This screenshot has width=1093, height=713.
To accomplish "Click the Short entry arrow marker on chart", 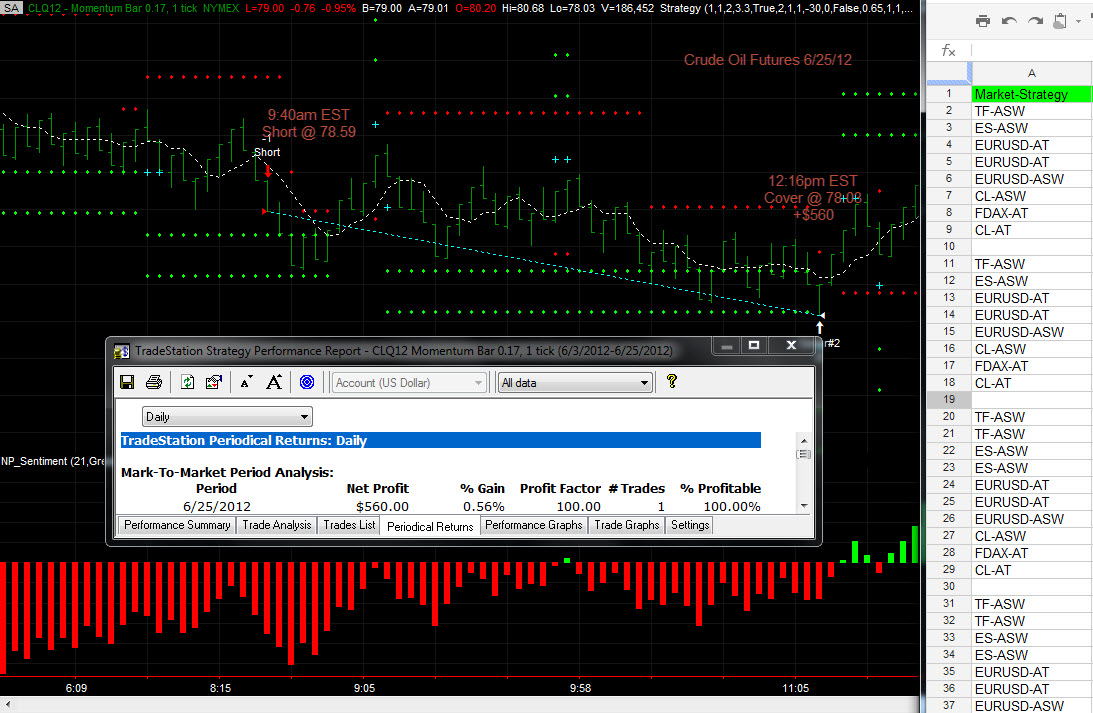I will point(268,171).
